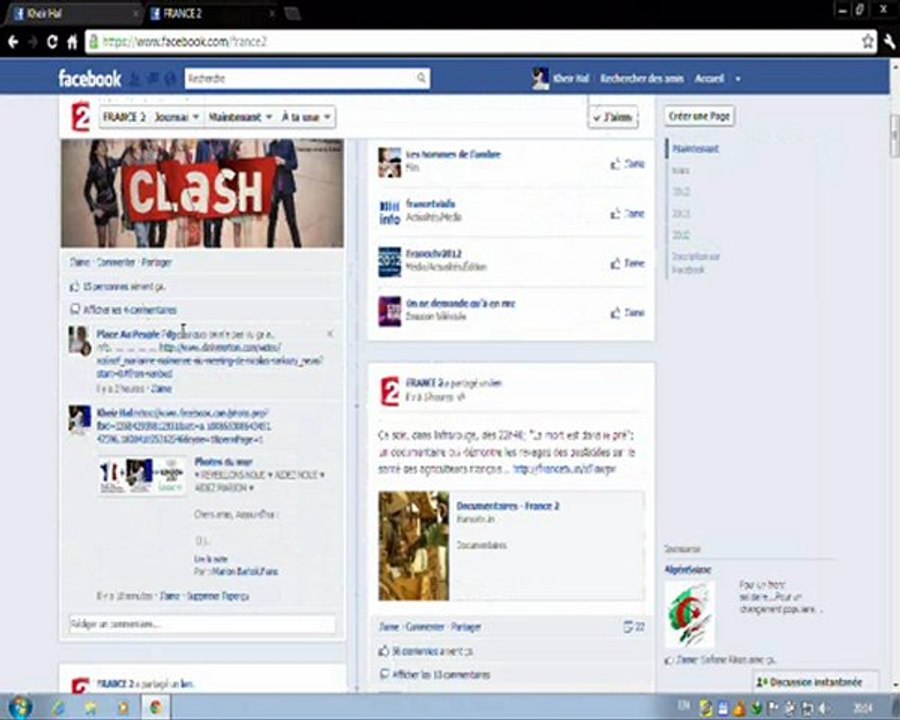Click Kheir Hal profile picture in header
Image resolution: width=900 pixels, height=720 pixels.
[540, 79]
